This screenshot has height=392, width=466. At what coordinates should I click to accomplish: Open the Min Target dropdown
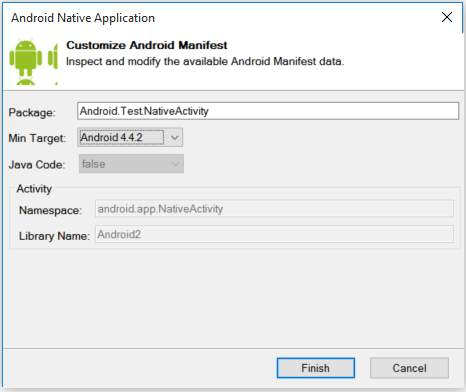click(130, 137)
